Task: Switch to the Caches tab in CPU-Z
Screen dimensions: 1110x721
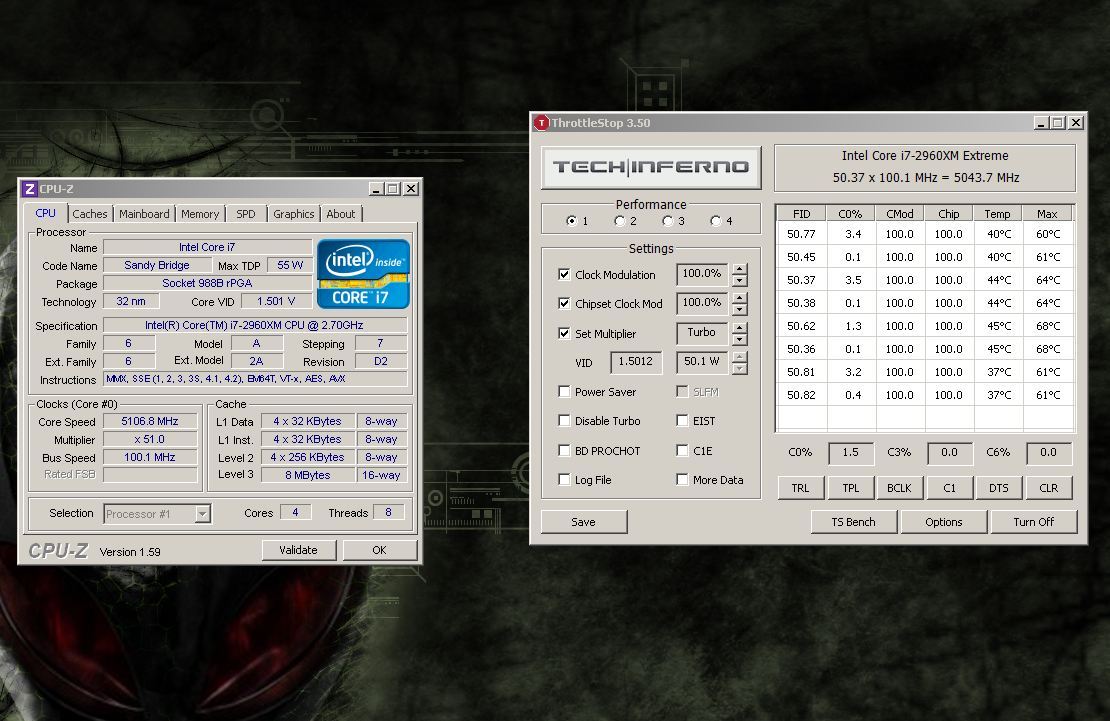Action: coord(90,214)
